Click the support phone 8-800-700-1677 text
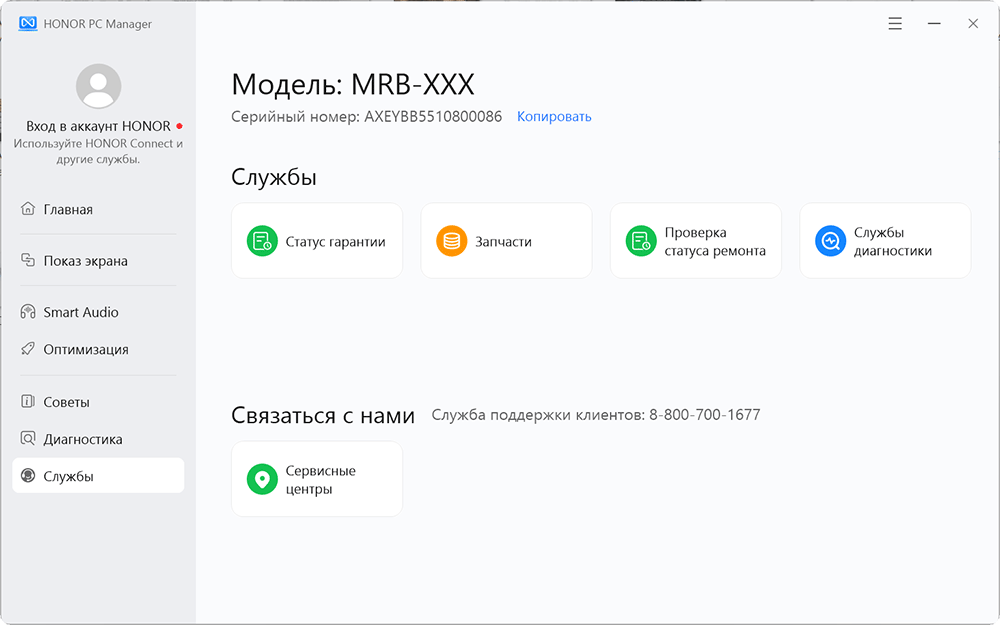 [x=705, y=415]
